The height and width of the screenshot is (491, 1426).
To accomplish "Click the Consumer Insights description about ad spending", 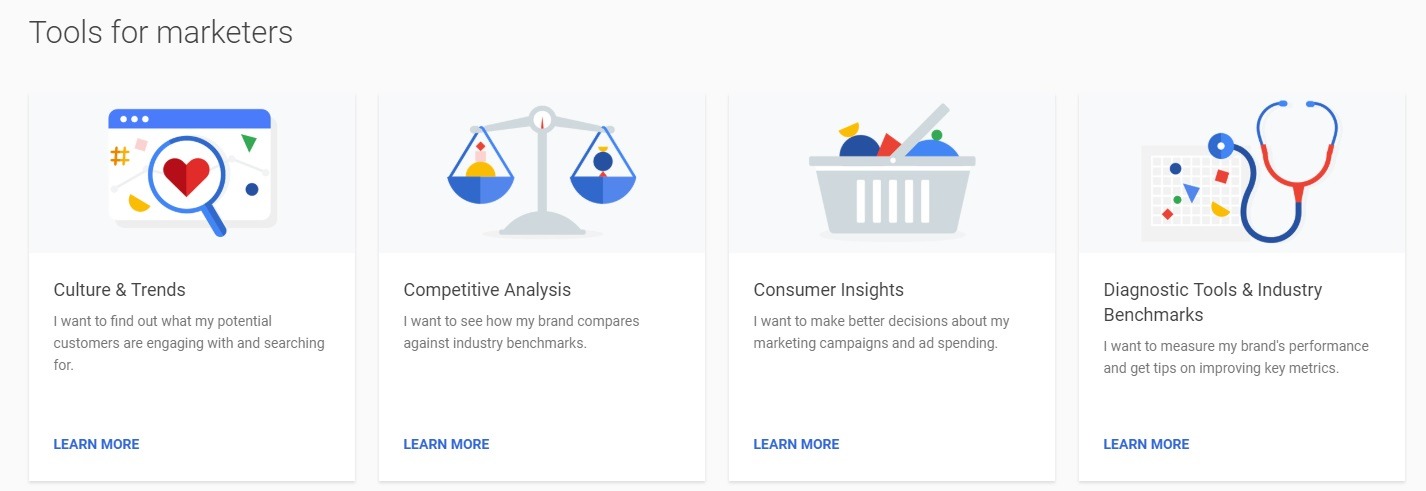I will pos(881,332).
